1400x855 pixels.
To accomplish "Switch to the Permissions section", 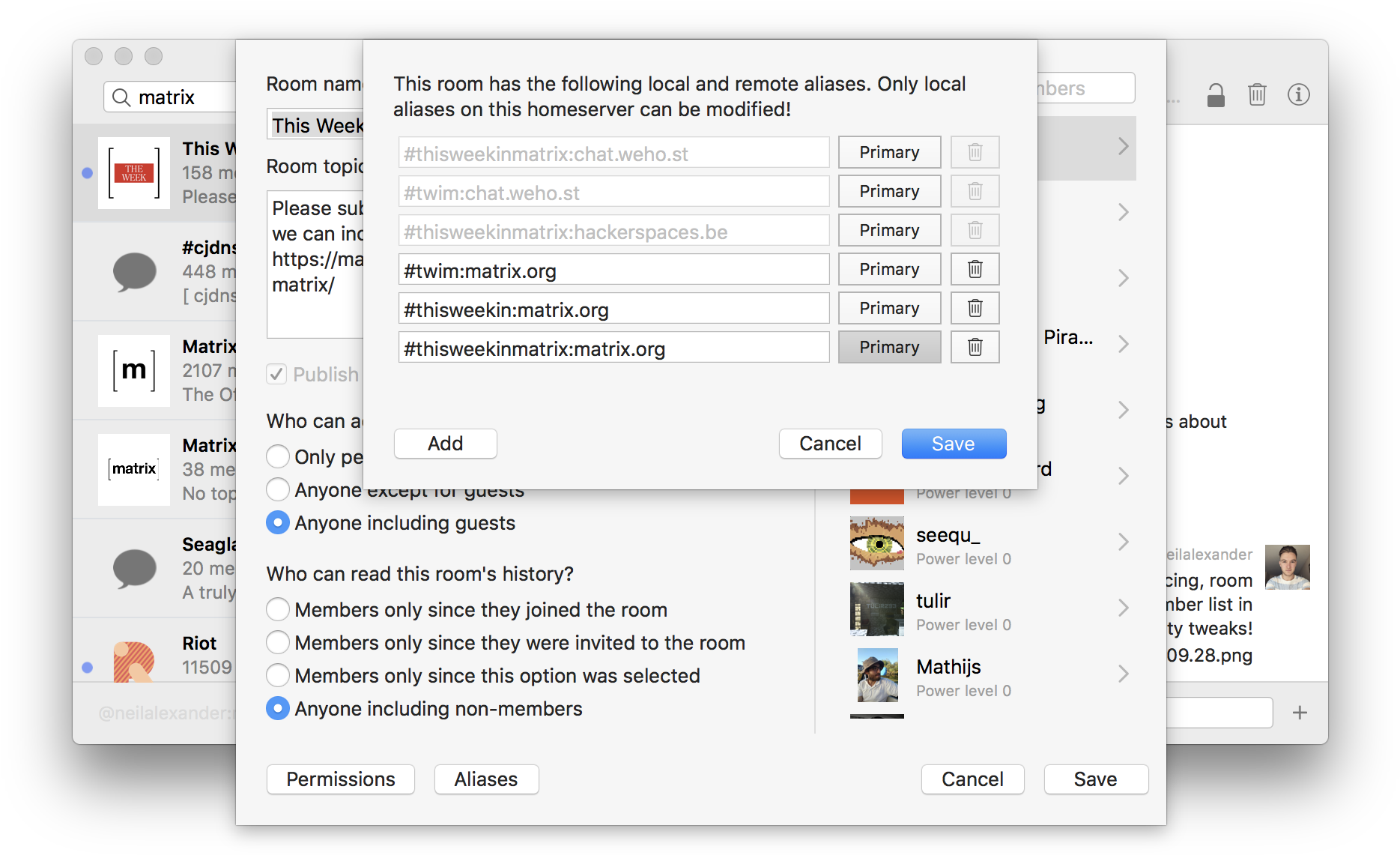I will 340,779.
